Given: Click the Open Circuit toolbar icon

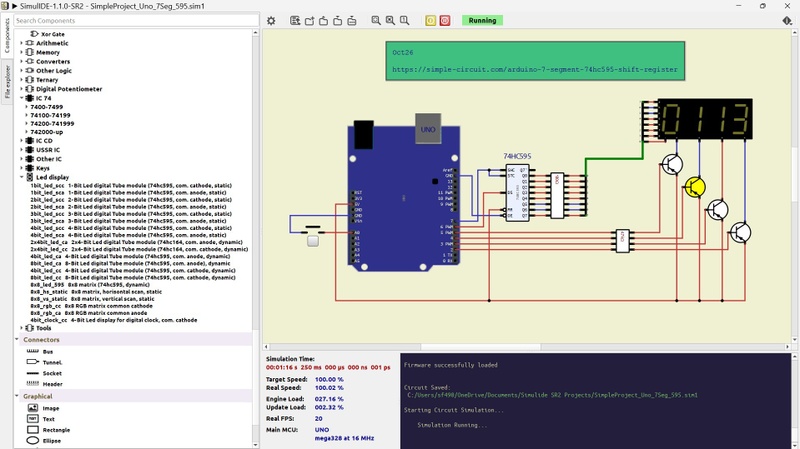Looking at the screenshot, I should coord(309,21).
